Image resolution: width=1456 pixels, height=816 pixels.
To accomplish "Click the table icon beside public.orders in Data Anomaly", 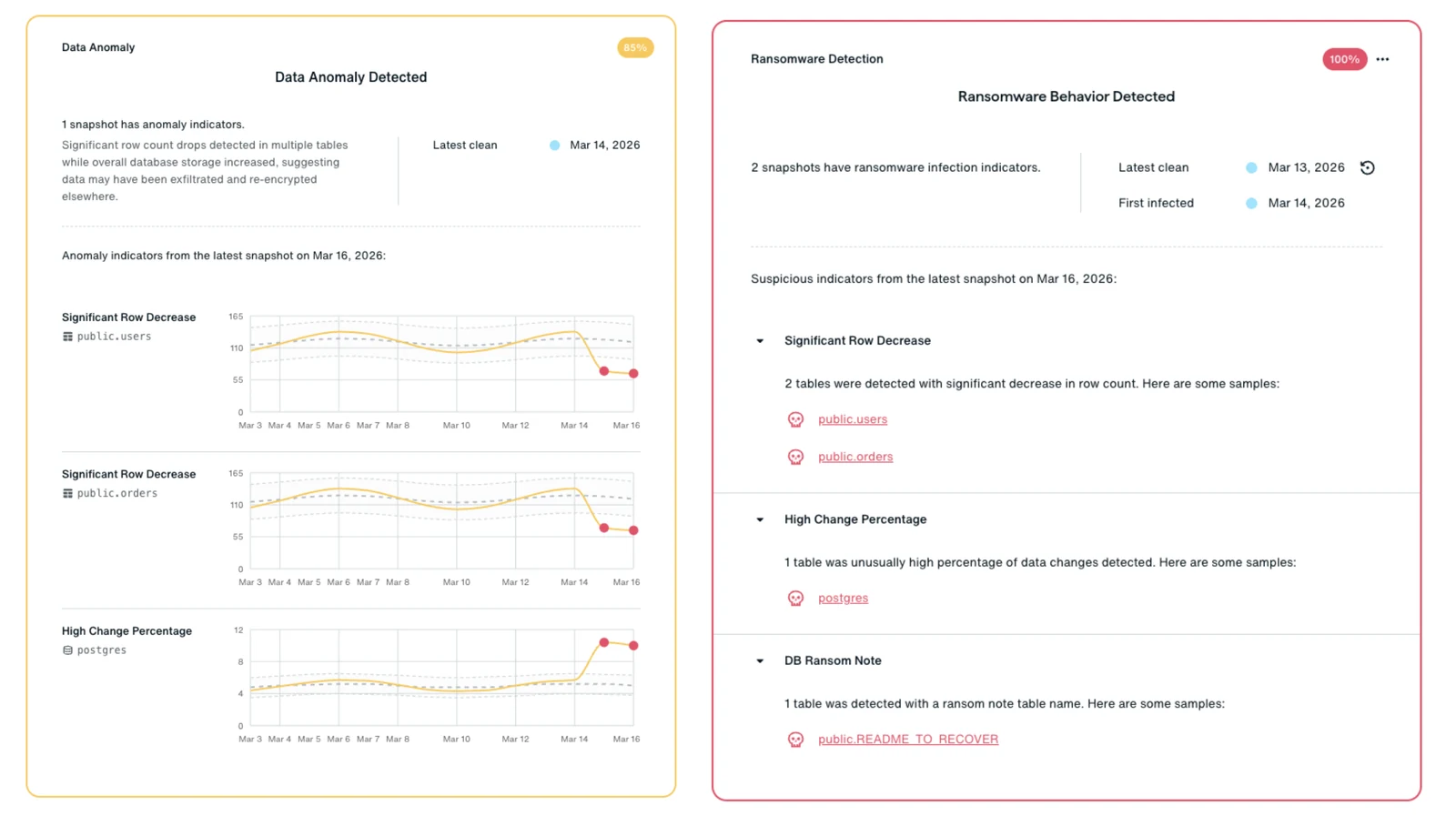I will 67,493.
